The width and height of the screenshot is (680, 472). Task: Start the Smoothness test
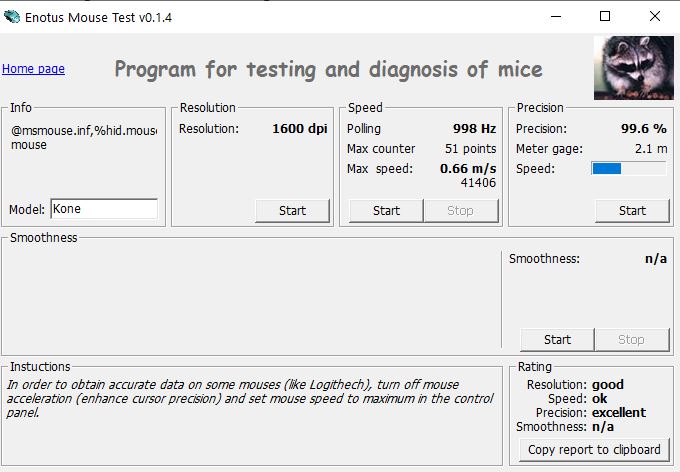(x=557, y=340)
